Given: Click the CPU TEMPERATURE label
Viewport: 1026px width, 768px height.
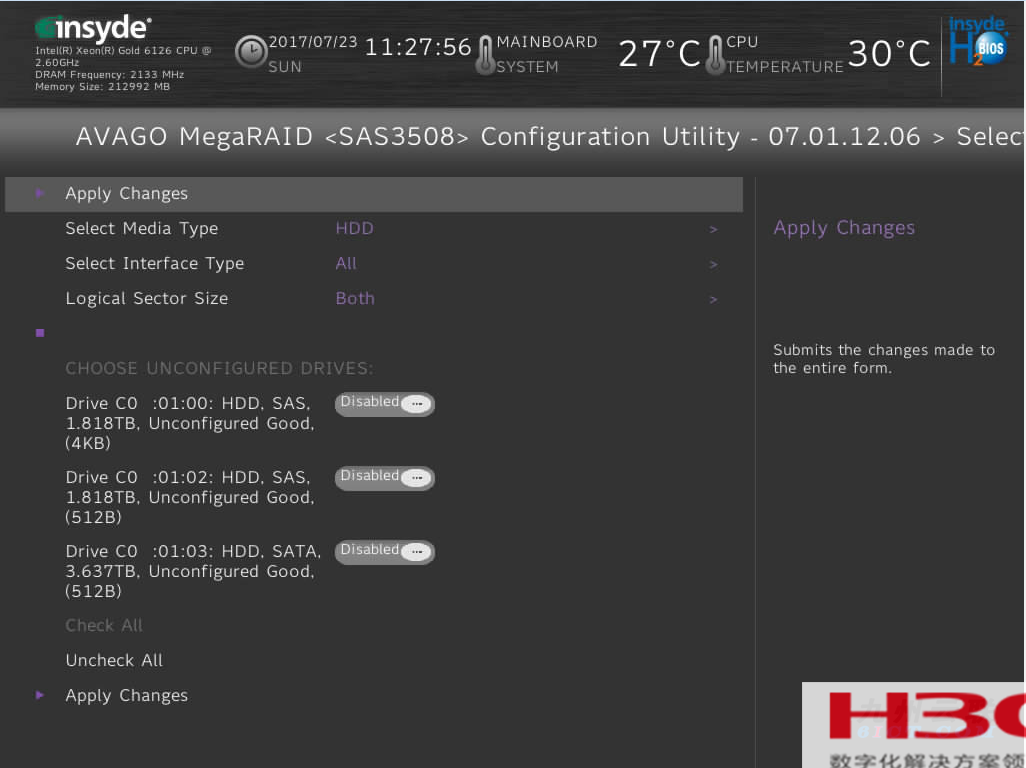Looking at the screenshot, I should (x=785, y=54).
